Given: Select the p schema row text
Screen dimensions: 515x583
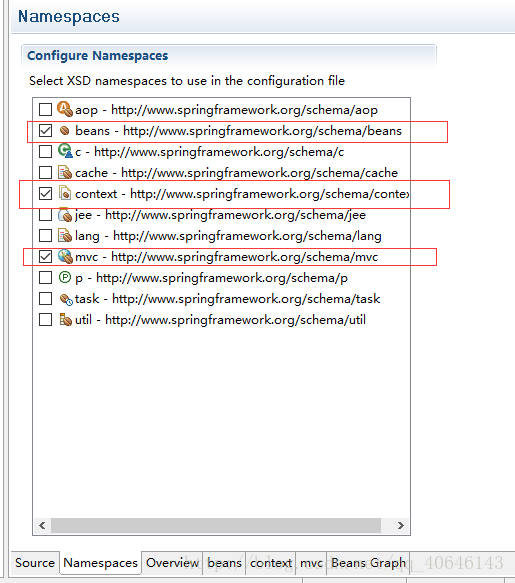Looking at the screenshot, I should click(211, 278).
